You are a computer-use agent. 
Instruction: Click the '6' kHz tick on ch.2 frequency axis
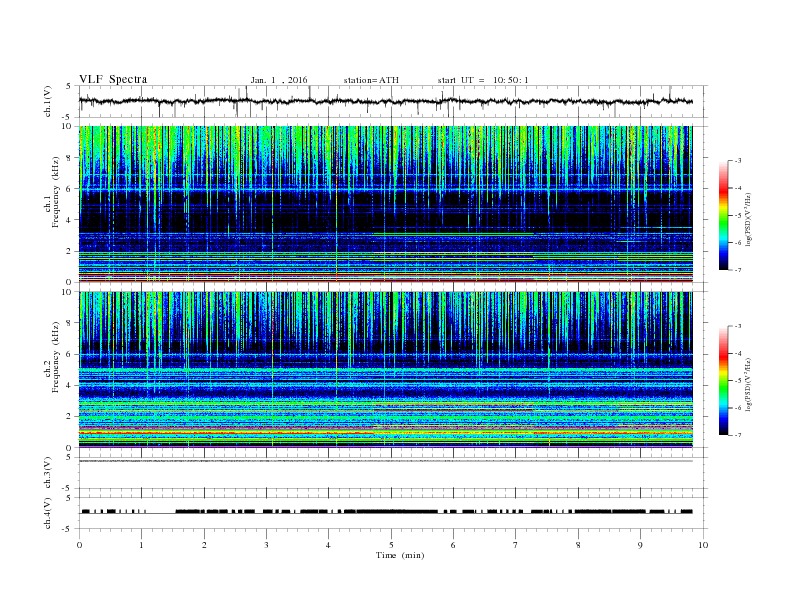(70, 354)
